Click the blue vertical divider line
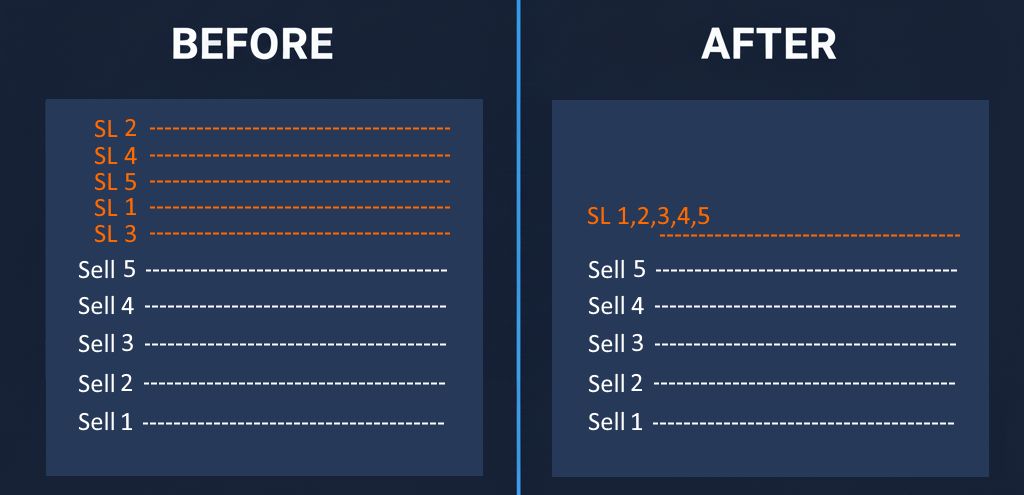 point(519,250)
